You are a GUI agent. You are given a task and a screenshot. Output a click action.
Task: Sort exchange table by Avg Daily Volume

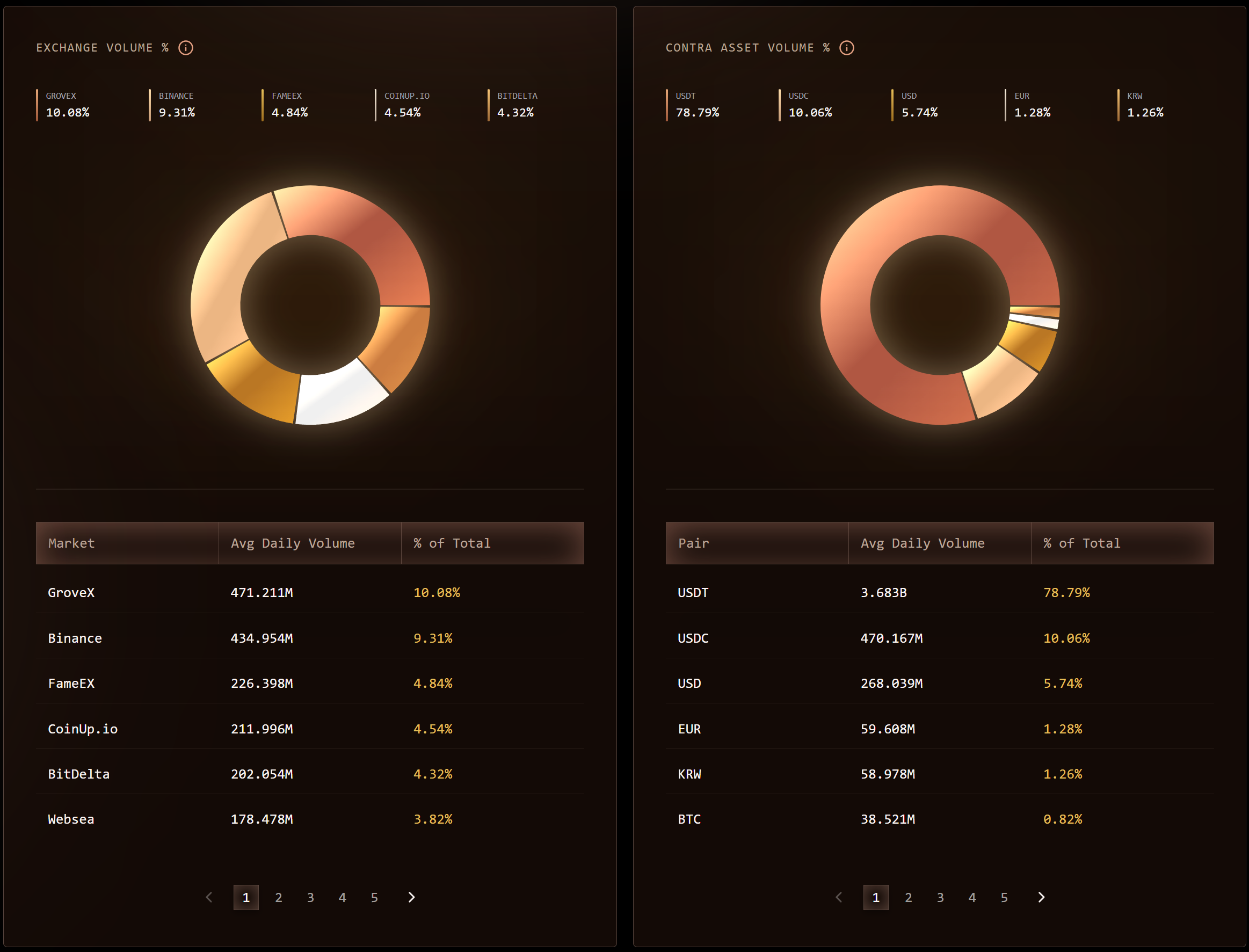(293, 543)
